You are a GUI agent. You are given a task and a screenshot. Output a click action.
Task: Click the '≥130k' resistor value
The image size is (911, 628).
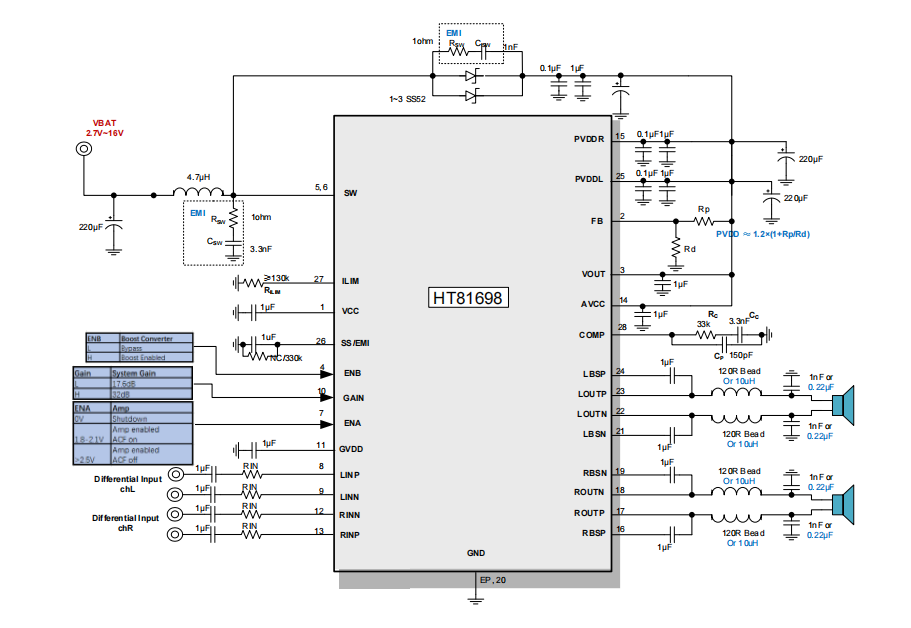click(277, 278)
